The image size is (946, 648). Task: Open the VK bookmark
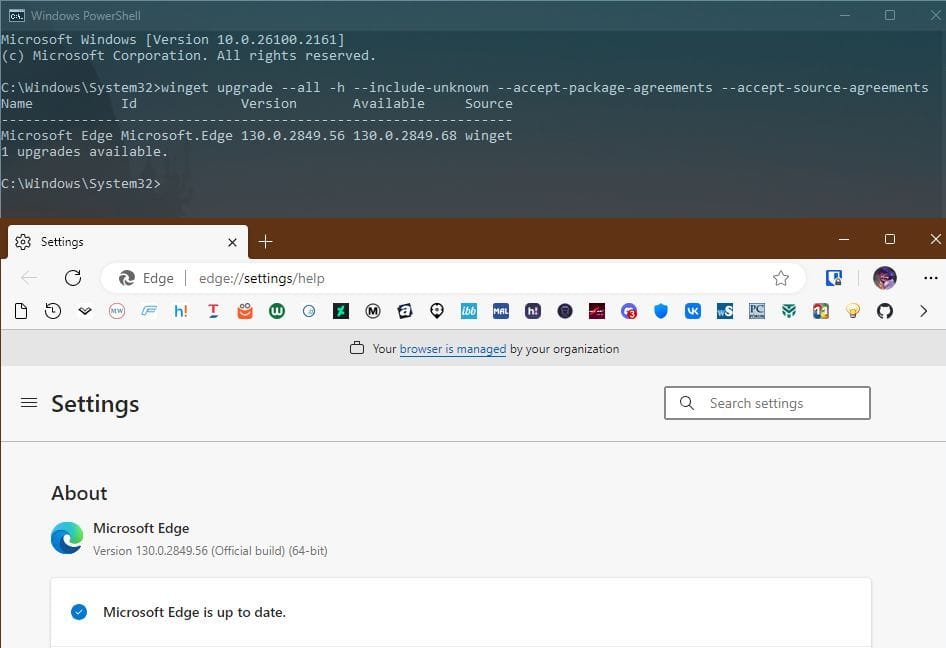pos(693,311)
